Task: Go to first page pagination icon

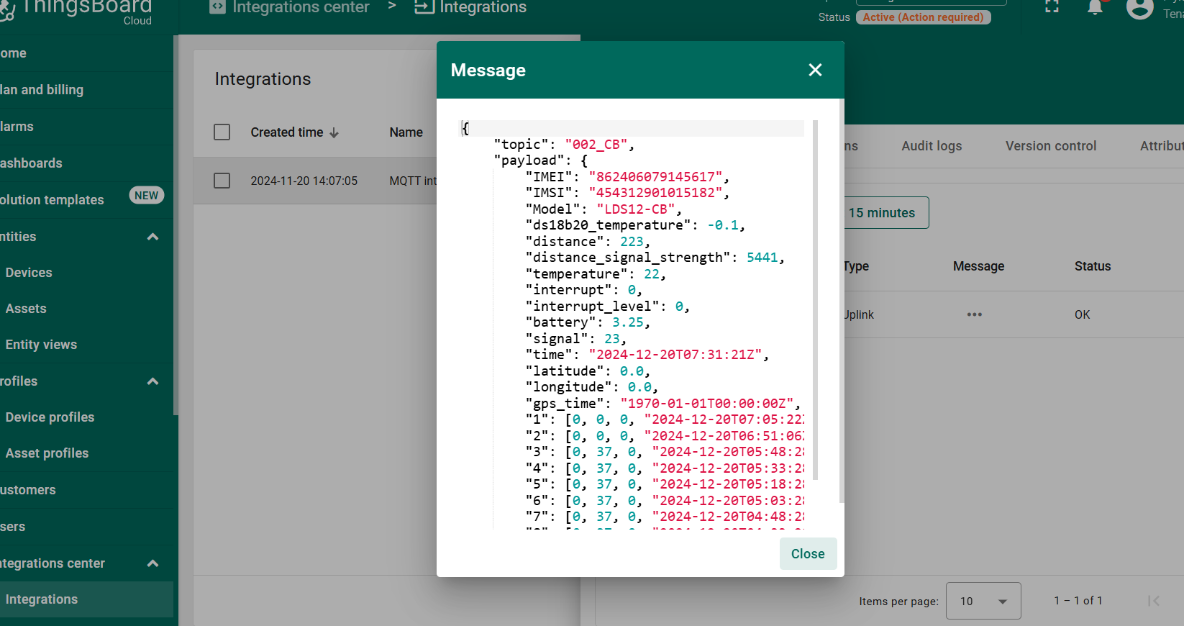Action: (x=1153, y=601)
